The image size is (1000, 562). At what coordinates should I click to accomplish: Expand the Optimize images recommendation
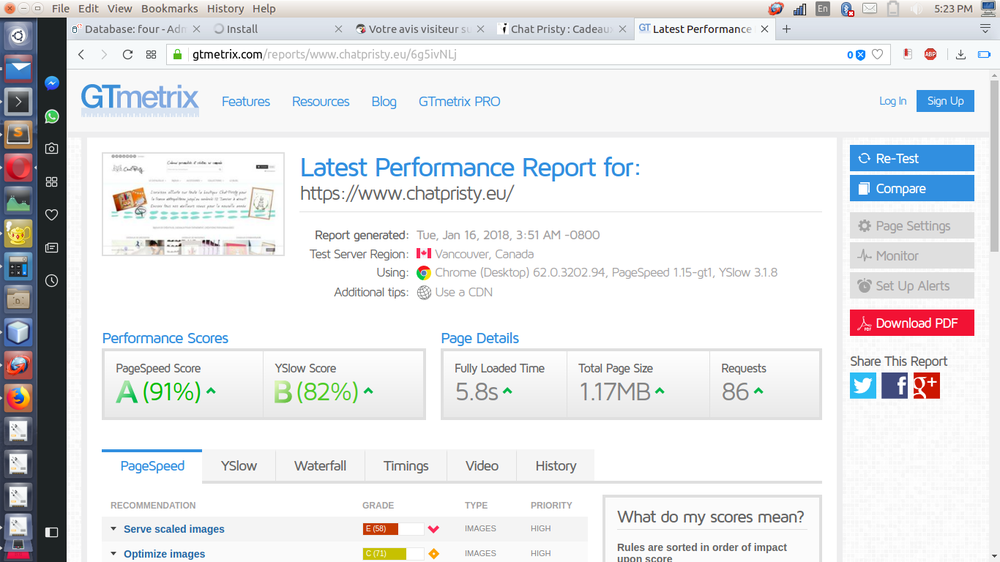(x=164, y=554)
